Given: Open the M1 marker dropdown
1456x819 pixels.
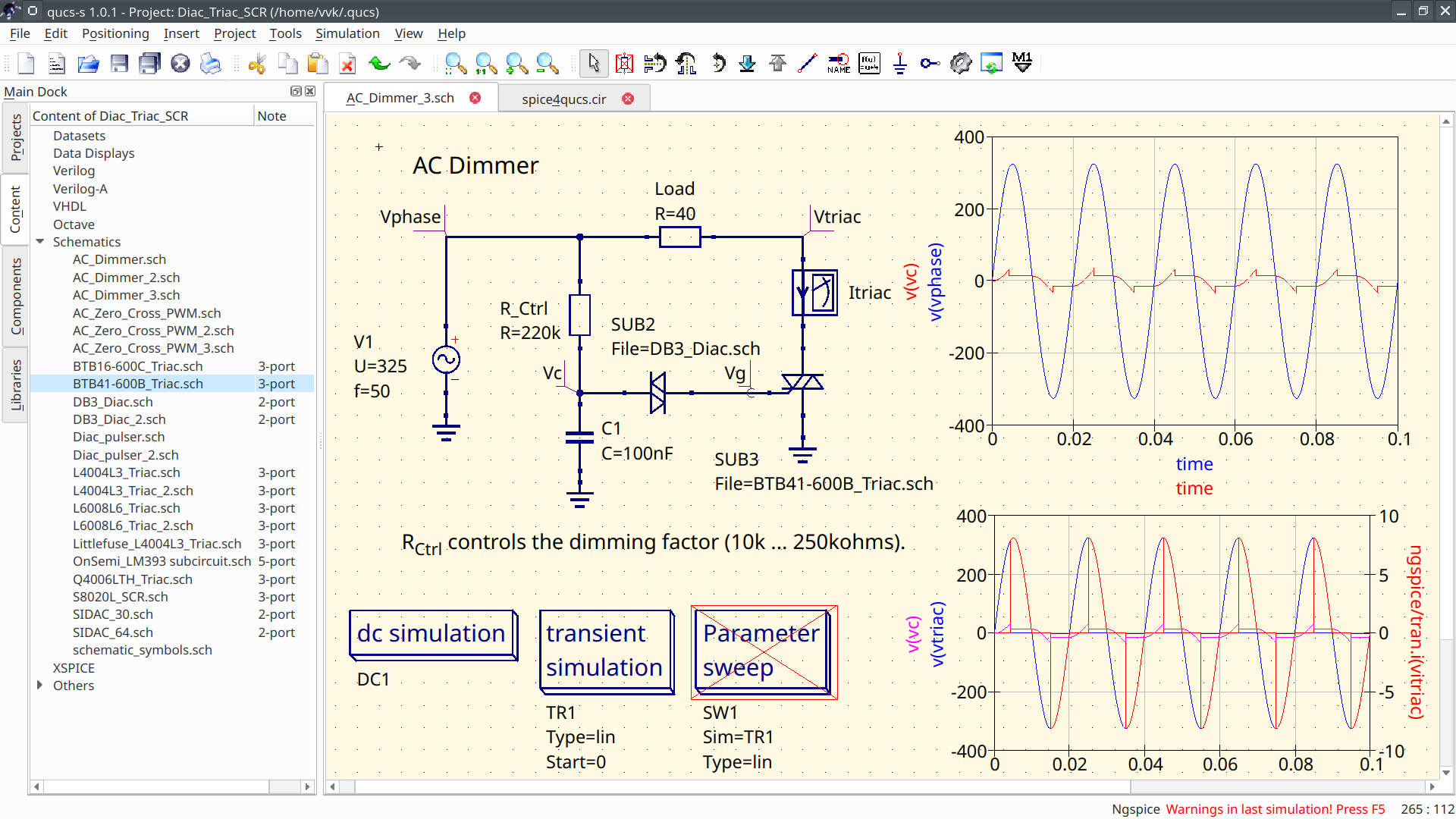Looking at the screenshot, I should tap(1021, 64).
